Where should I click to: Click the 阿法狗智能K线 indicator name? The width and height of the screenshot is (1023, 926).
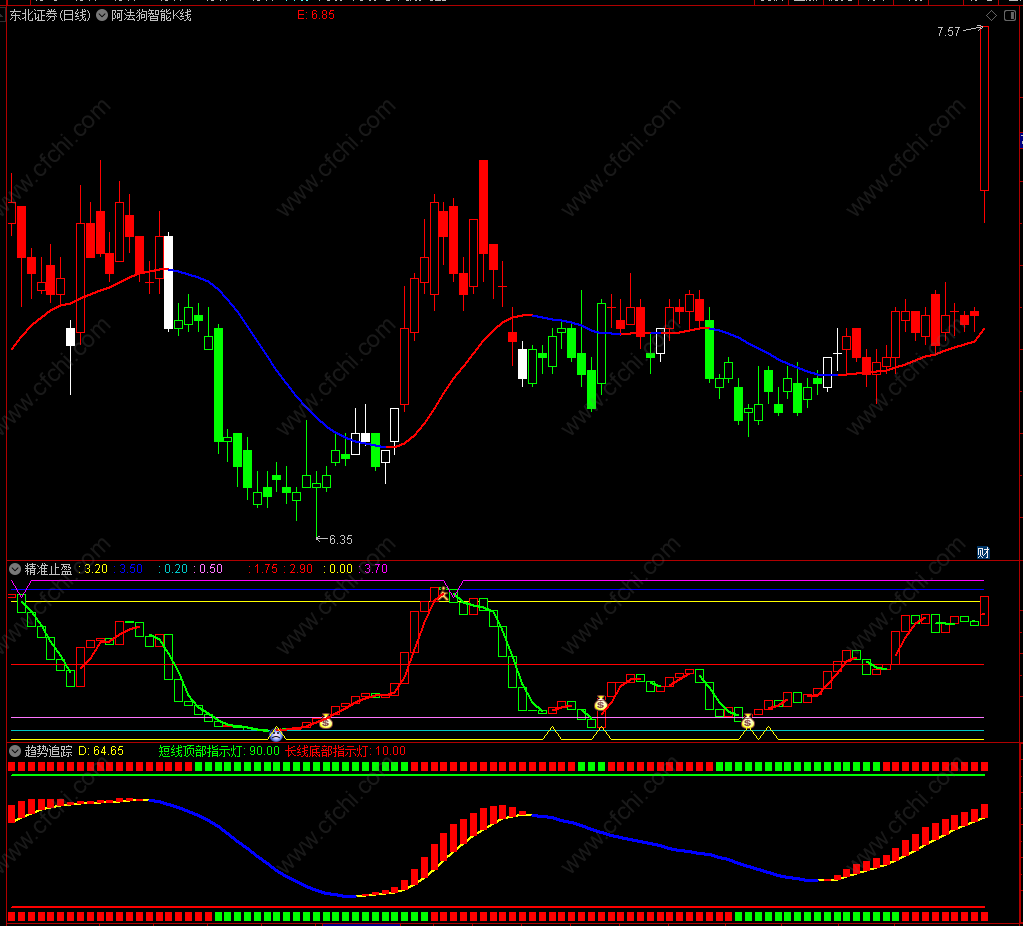151,15
